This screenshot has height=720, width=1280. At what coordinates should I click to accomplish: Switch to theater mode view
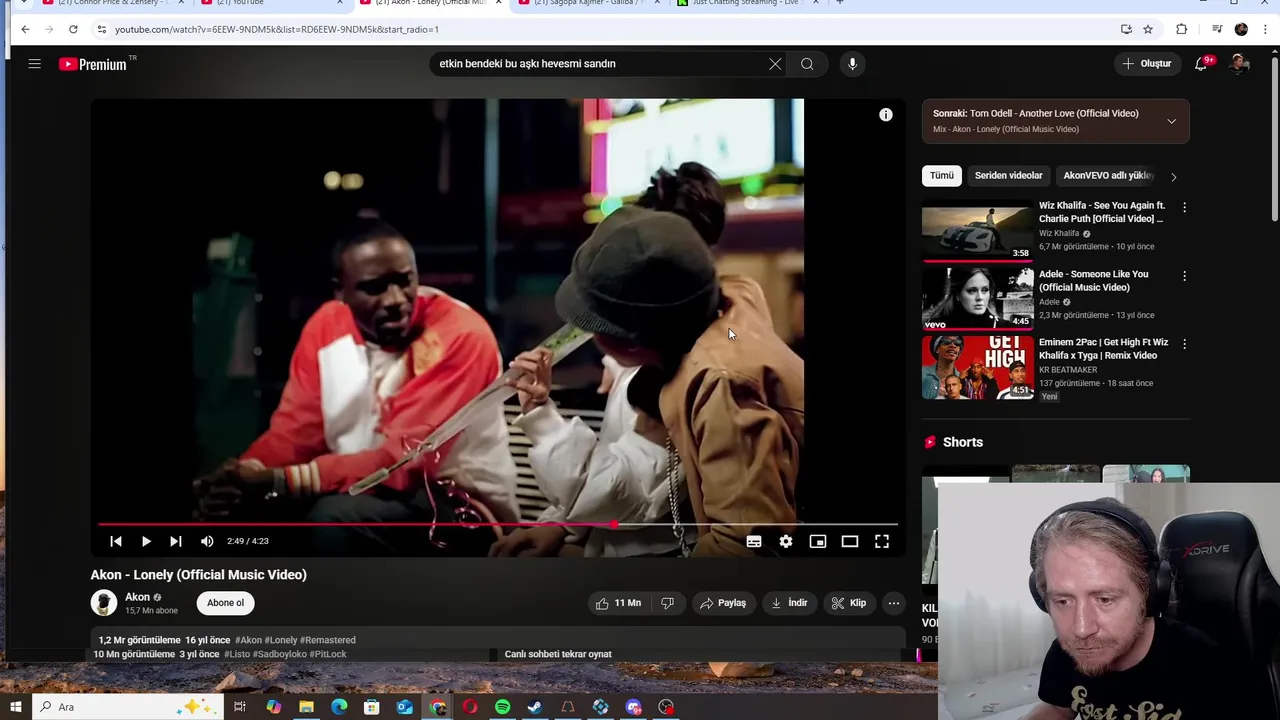point(850,541)
